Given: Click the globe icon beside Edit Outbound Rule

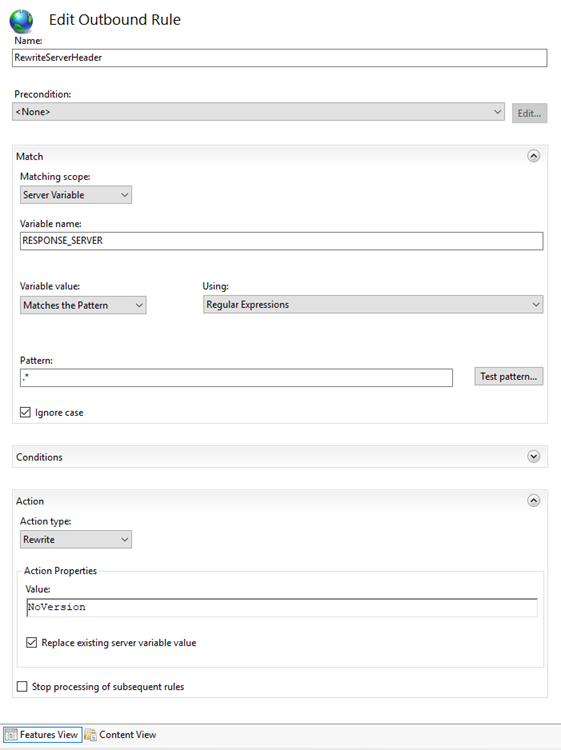Looking at the screenshot, I should point(21,22).
